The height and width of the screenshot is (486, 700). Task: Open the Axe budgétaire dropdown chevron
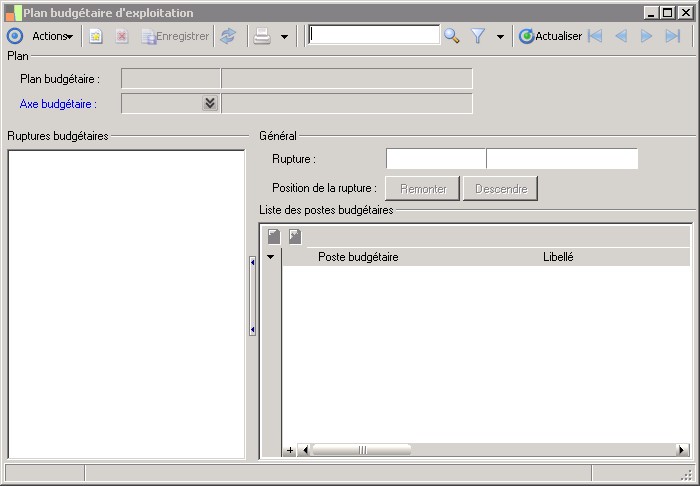pyautogui.click(x=210, y=103)
